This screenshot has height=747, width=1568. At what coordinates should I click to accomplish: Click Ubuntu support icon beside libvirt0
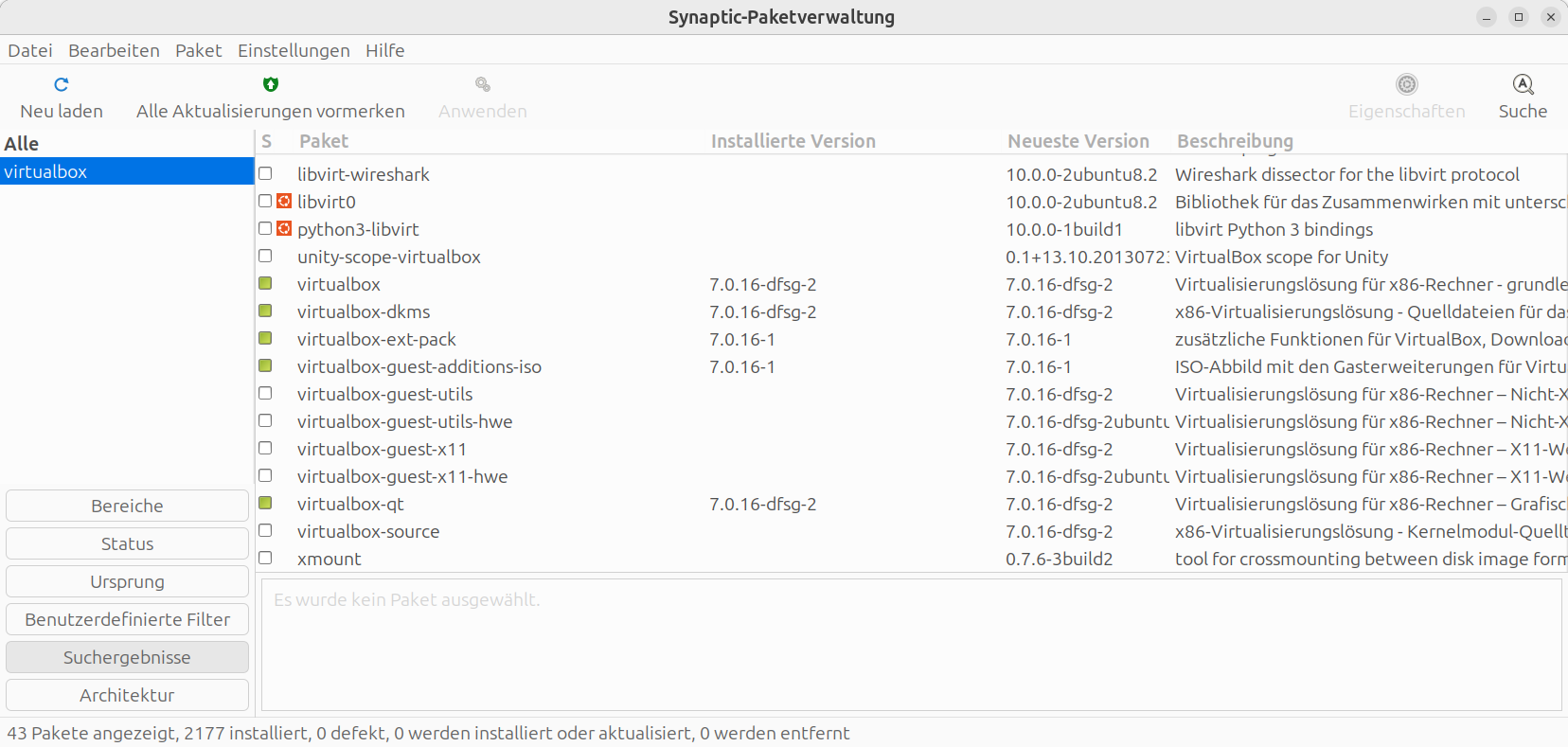(x=284, y=201)
